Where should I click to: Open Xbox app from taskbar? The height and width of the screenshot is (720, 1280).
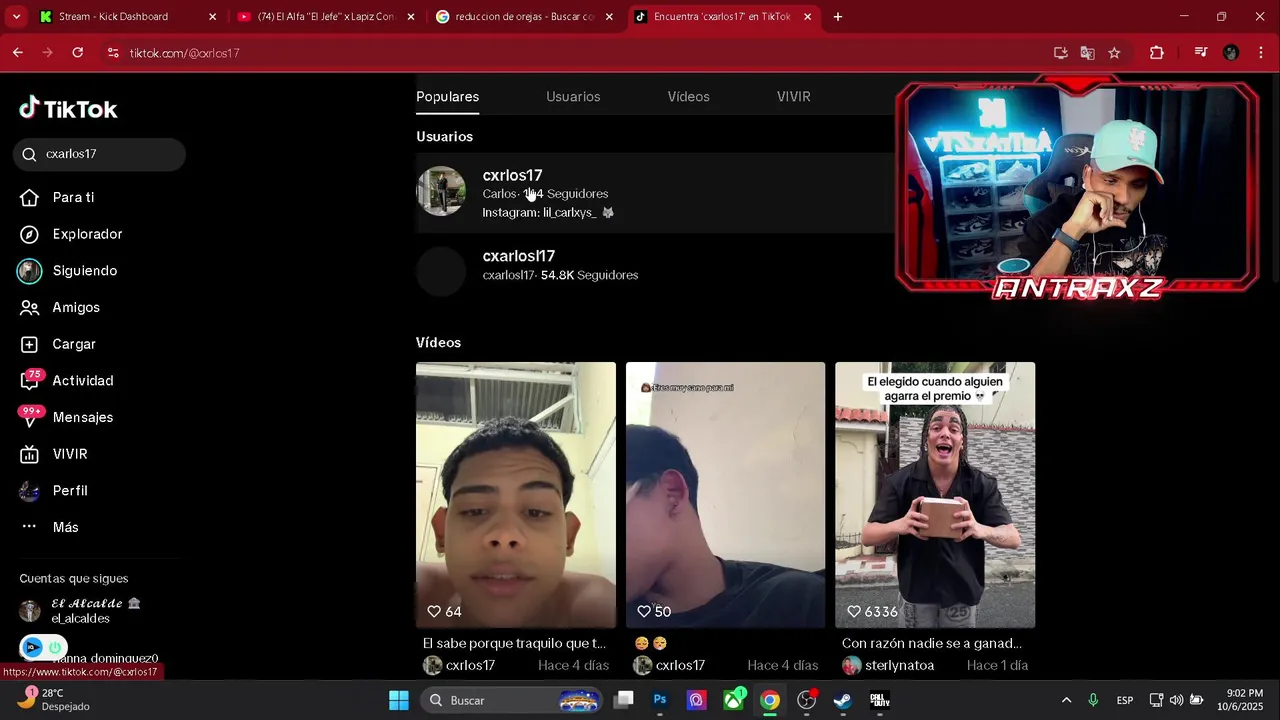[x=734, y=700]
